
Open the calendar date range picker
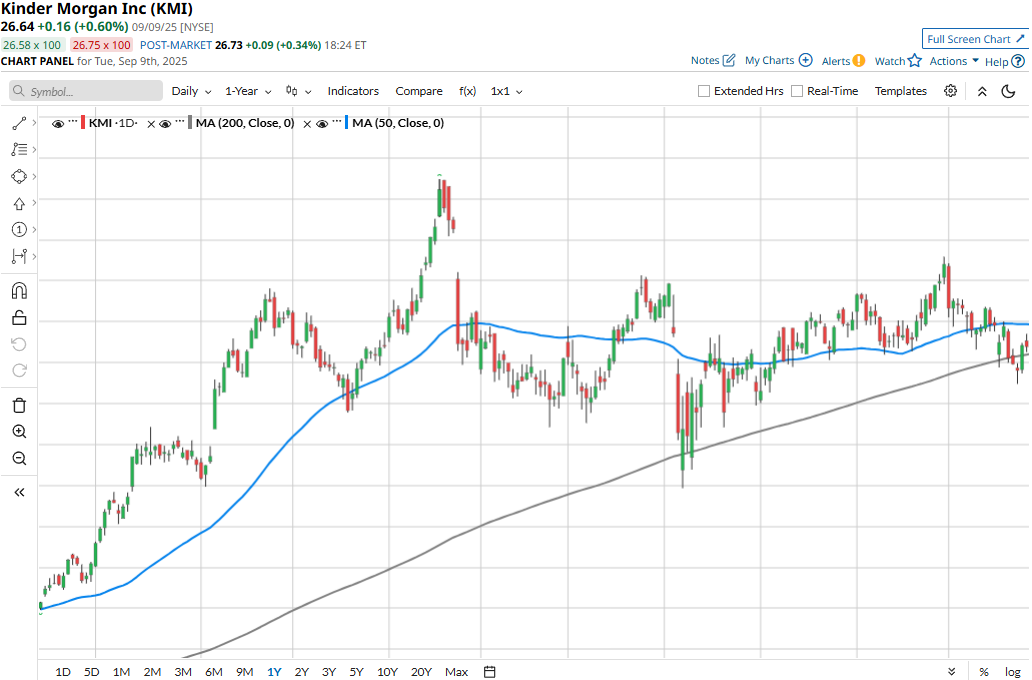point(490,671)
